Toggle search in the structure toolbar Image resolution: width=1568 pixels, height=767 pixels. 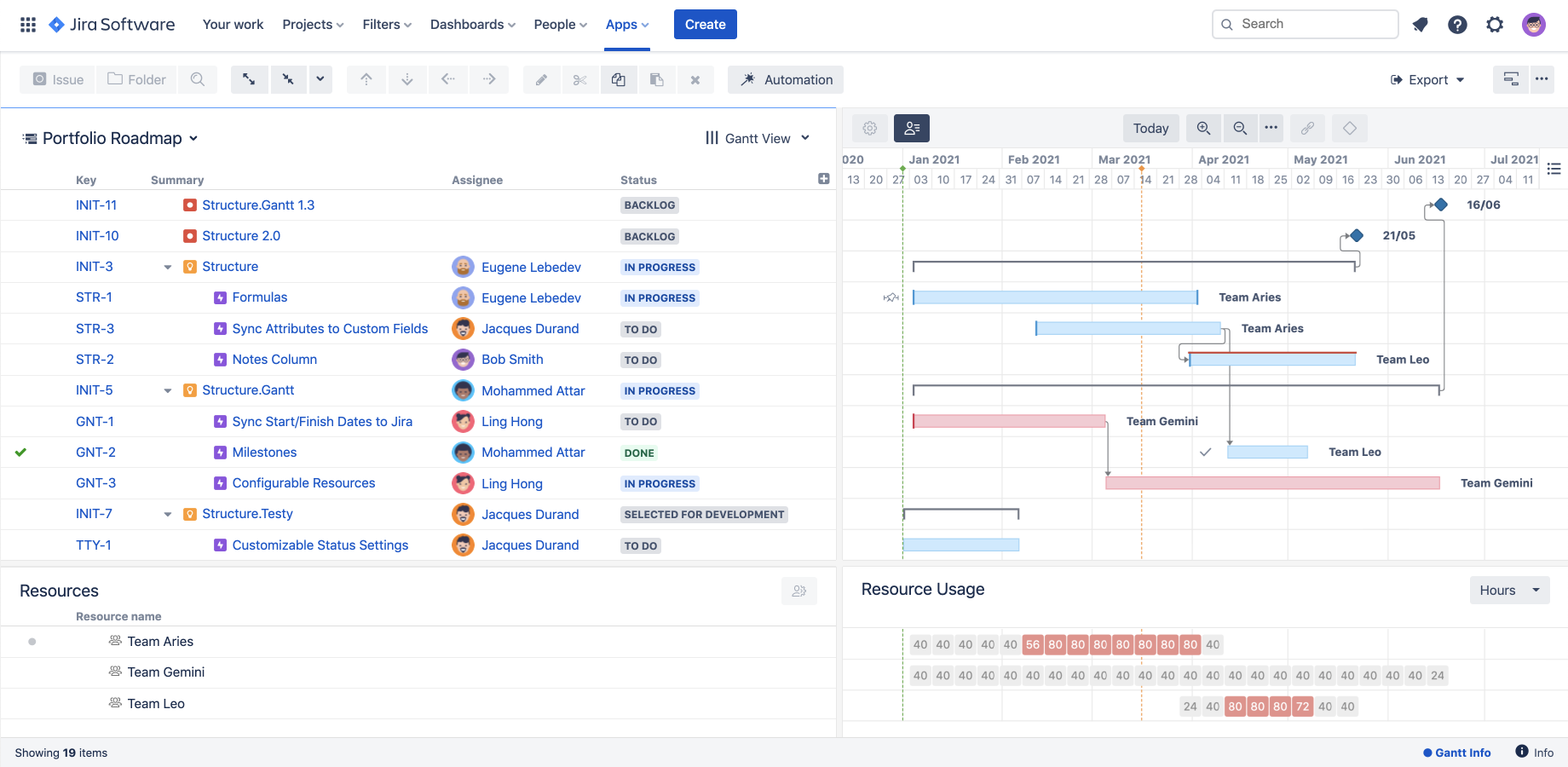coord(198,79)
